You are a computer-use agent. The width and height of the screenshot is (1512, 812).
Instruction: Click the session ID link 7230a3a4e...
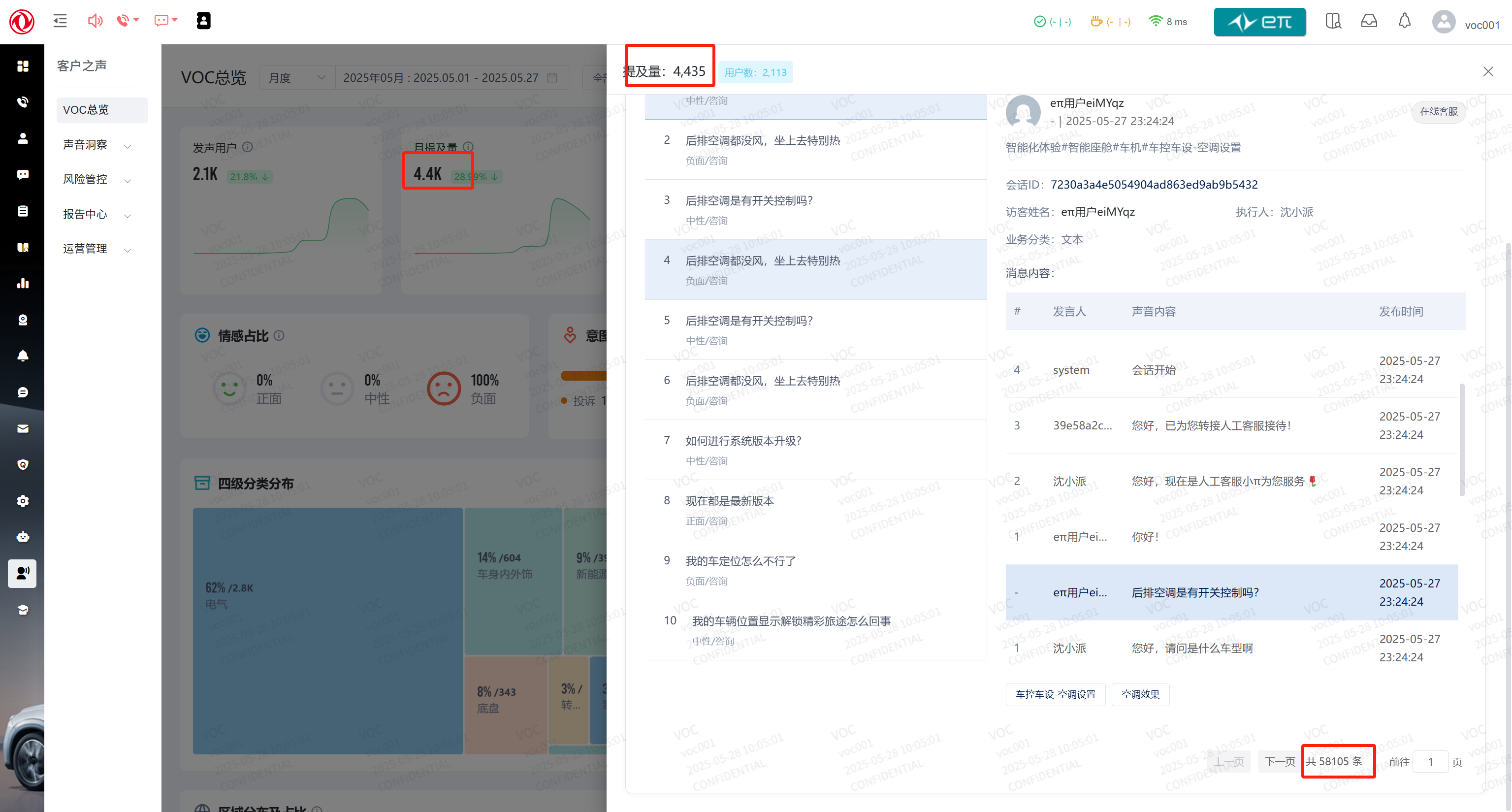coord(1154,184)
